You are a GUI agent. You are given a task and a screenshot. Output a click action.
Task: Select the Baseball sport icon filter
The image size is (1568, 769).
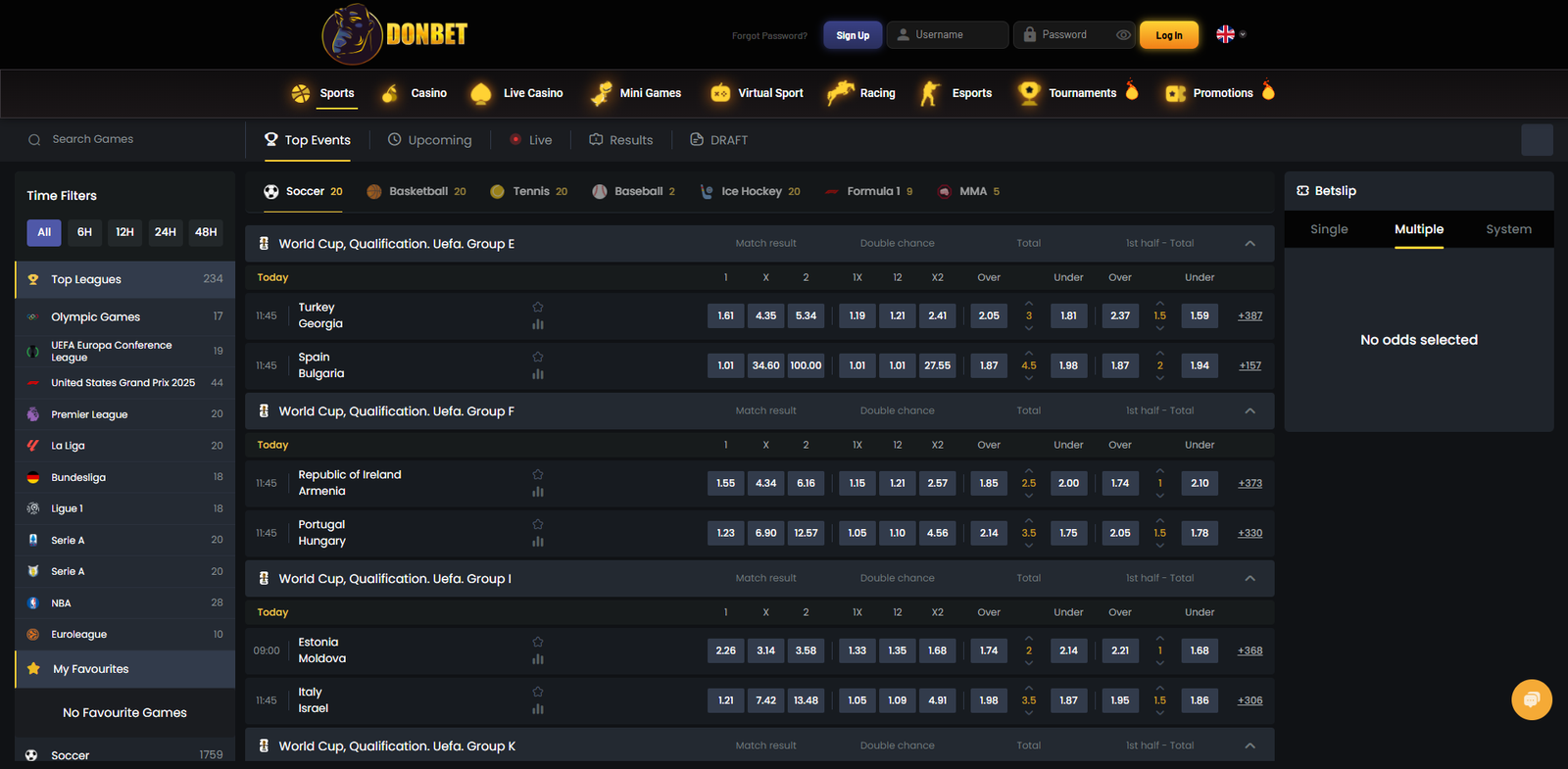point(633,191)
